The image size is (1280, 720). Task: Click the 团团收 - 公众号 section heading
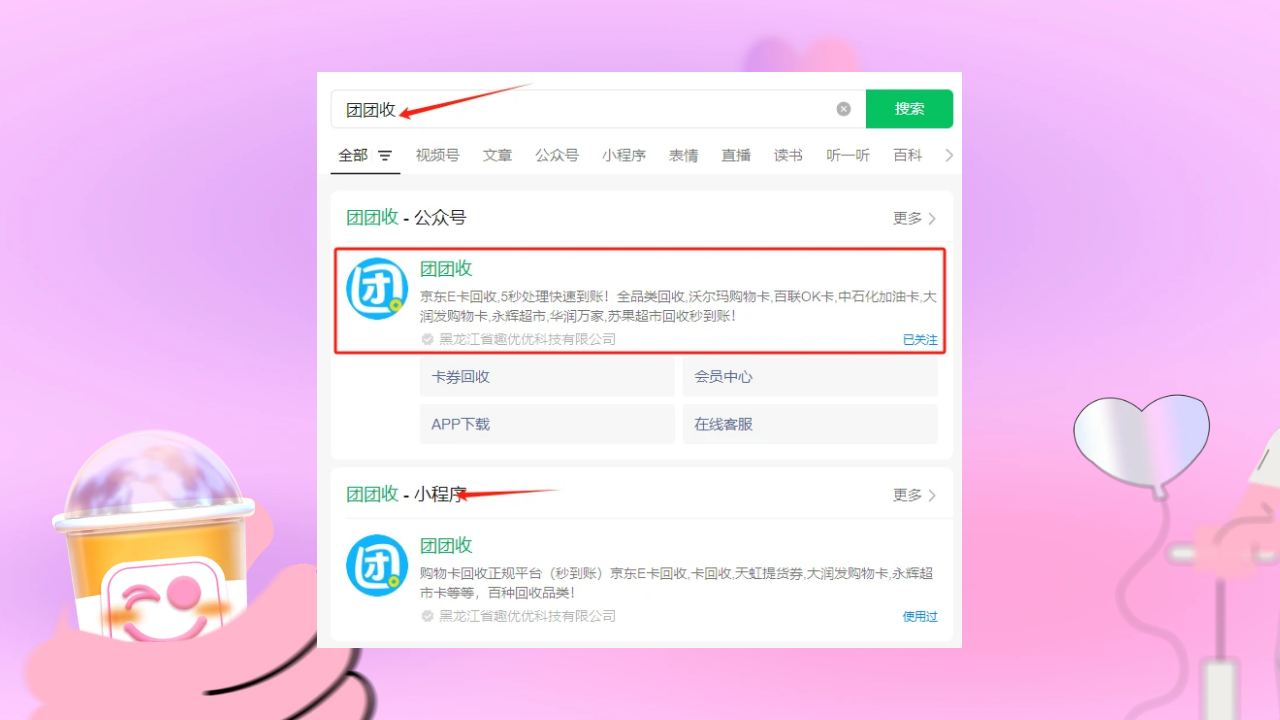[x=406, y=218]
